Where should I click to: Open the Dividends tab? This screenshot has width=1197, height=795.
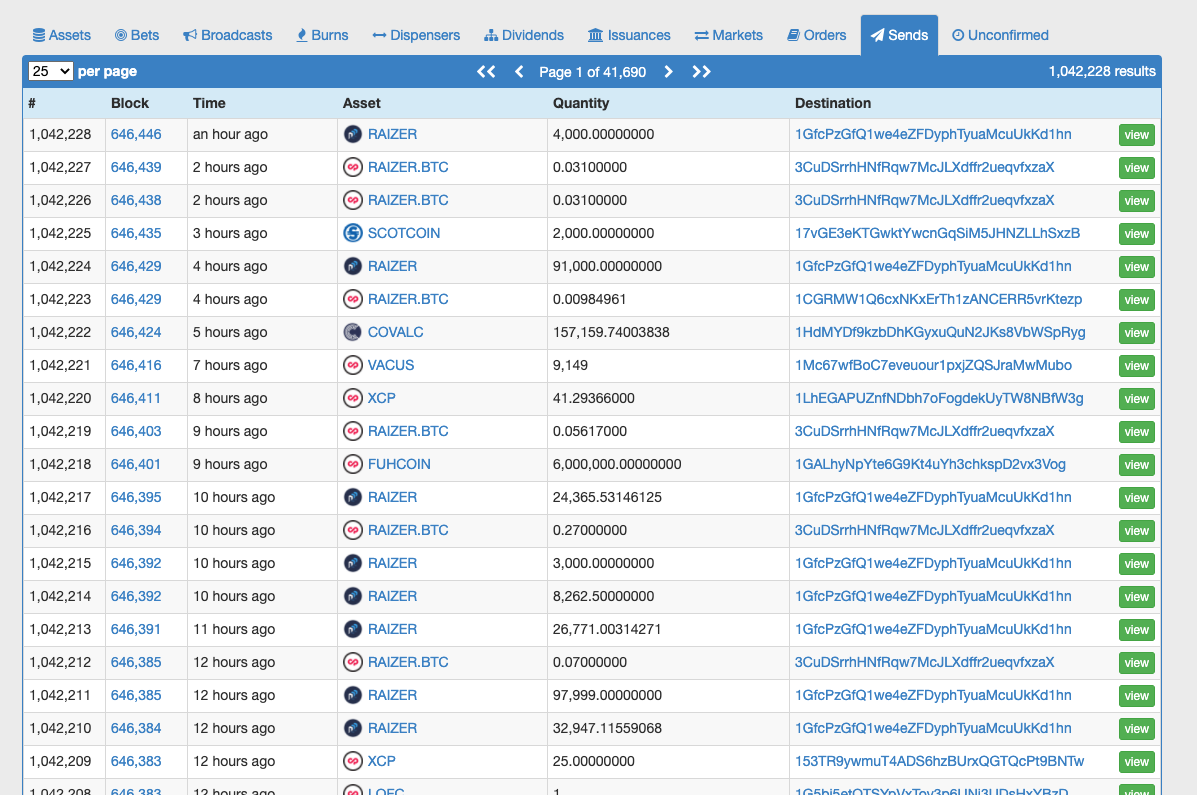524,35
